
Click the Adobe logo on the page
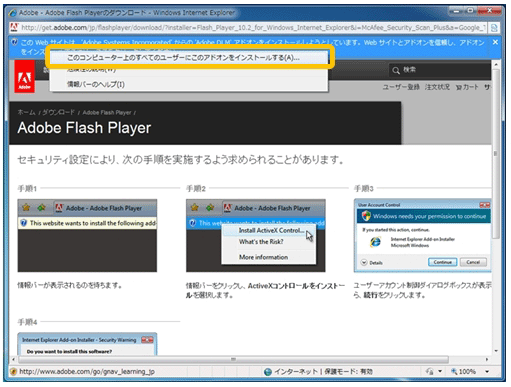coord(24,76)
